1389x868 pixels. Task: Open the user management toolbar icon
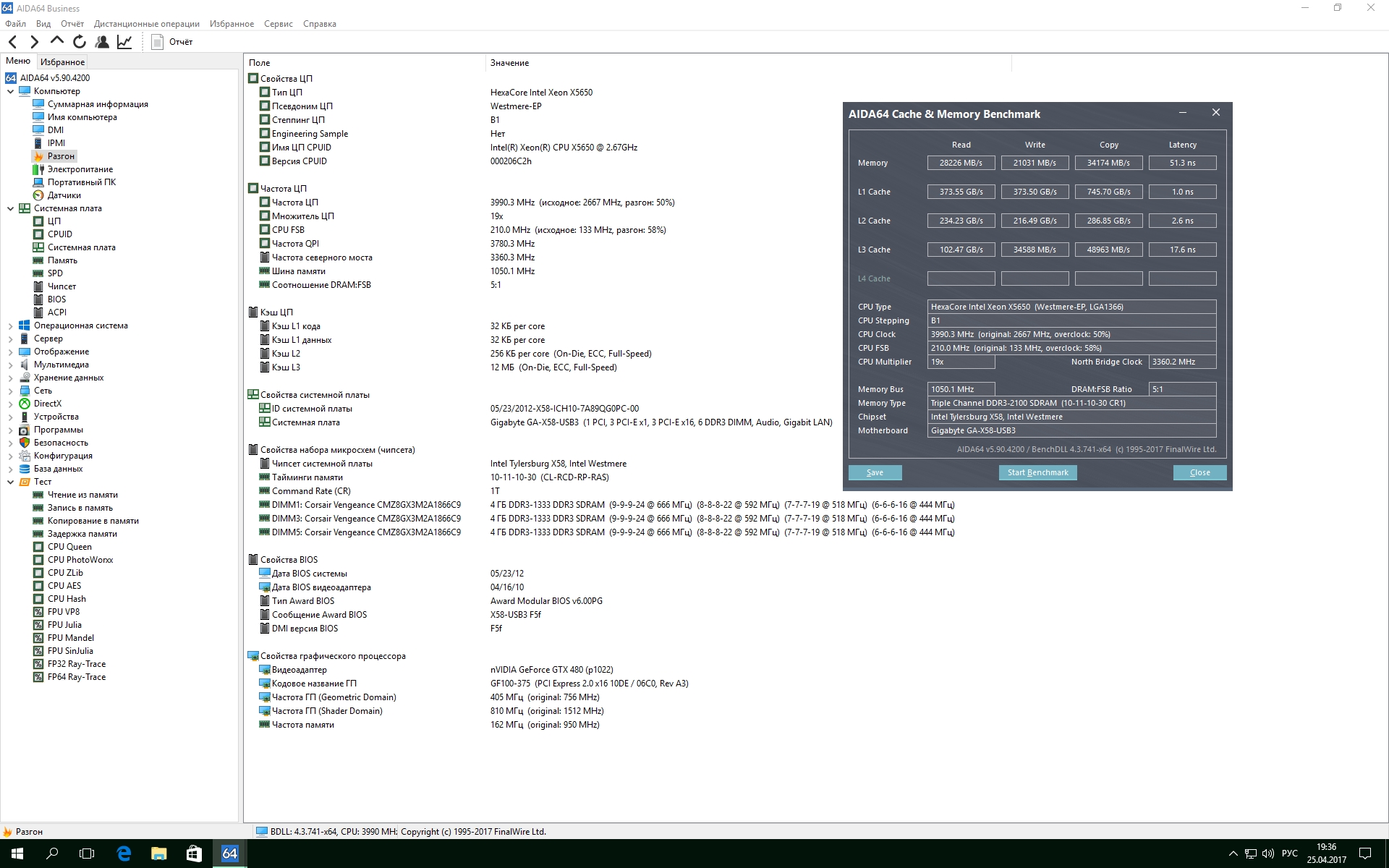tap(102, 42)
